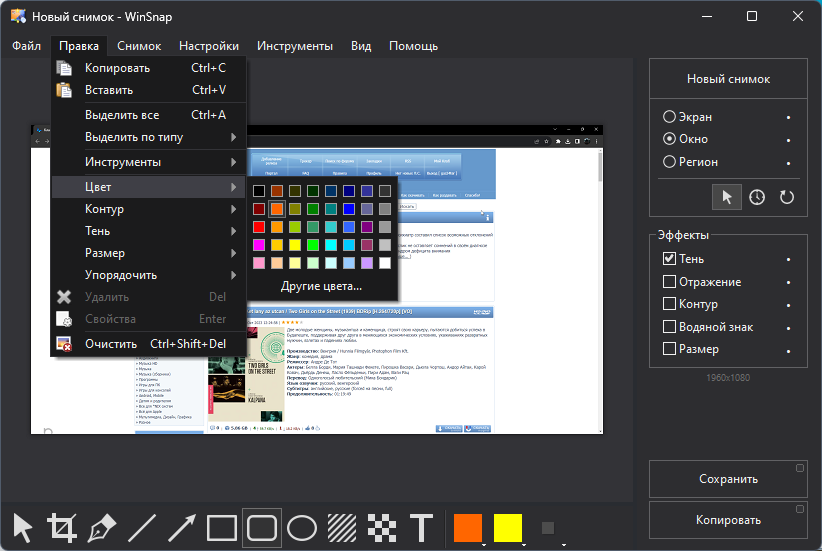Click the gray line width square in toolbar
The height and width of the screenshot is (551, 822).
click(548, 528)
